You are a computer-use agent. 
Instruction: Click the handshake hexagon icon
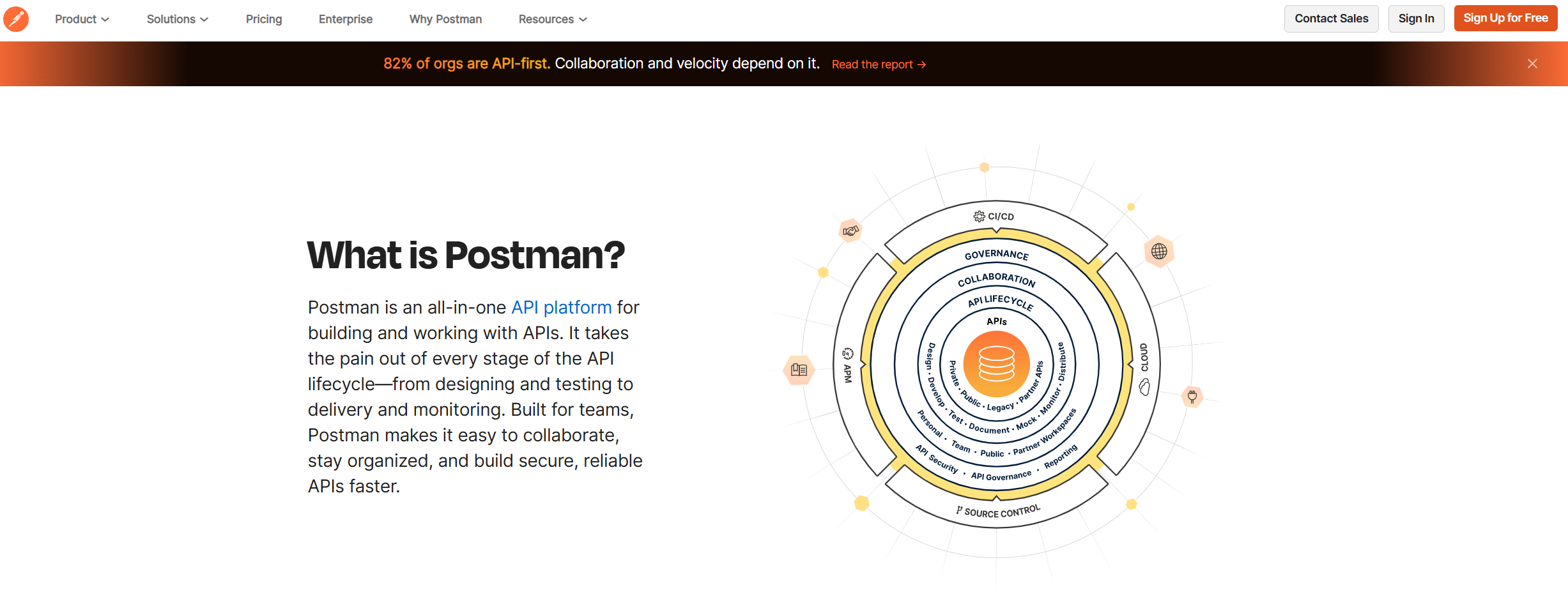(850, 231)
